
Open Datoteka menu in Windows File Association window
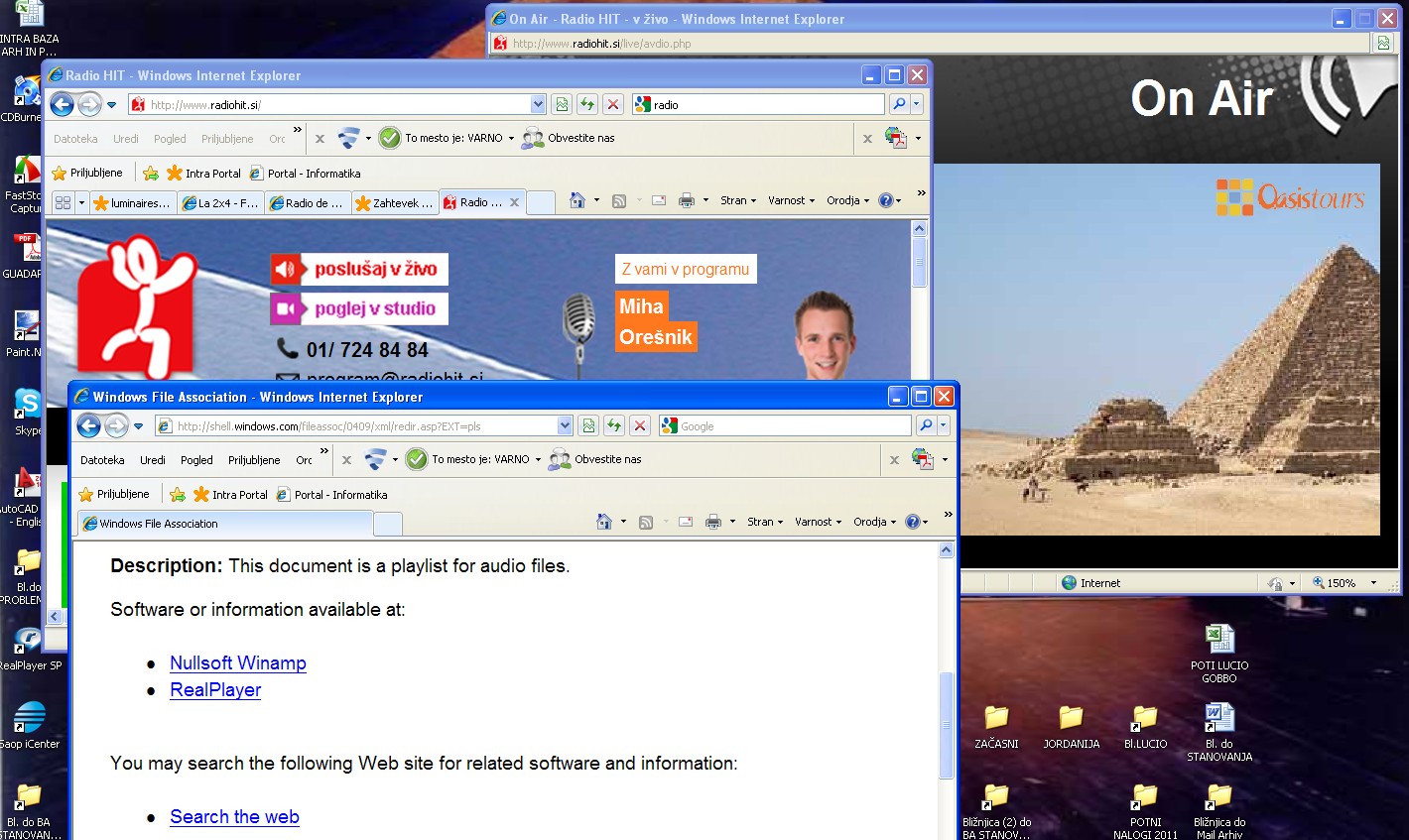(x=102, y=460)
